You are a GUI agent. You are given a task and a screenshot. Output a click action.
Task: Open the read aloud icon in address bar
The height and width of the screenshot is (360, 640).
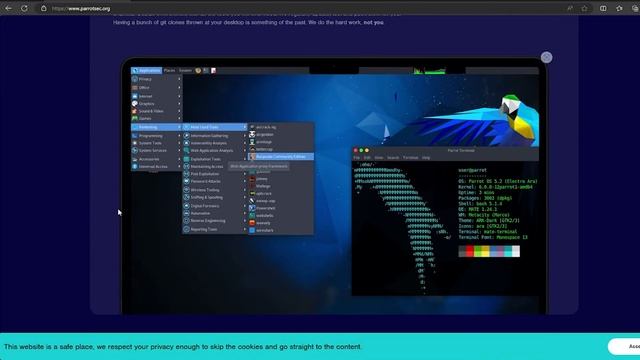click(570, 8)
